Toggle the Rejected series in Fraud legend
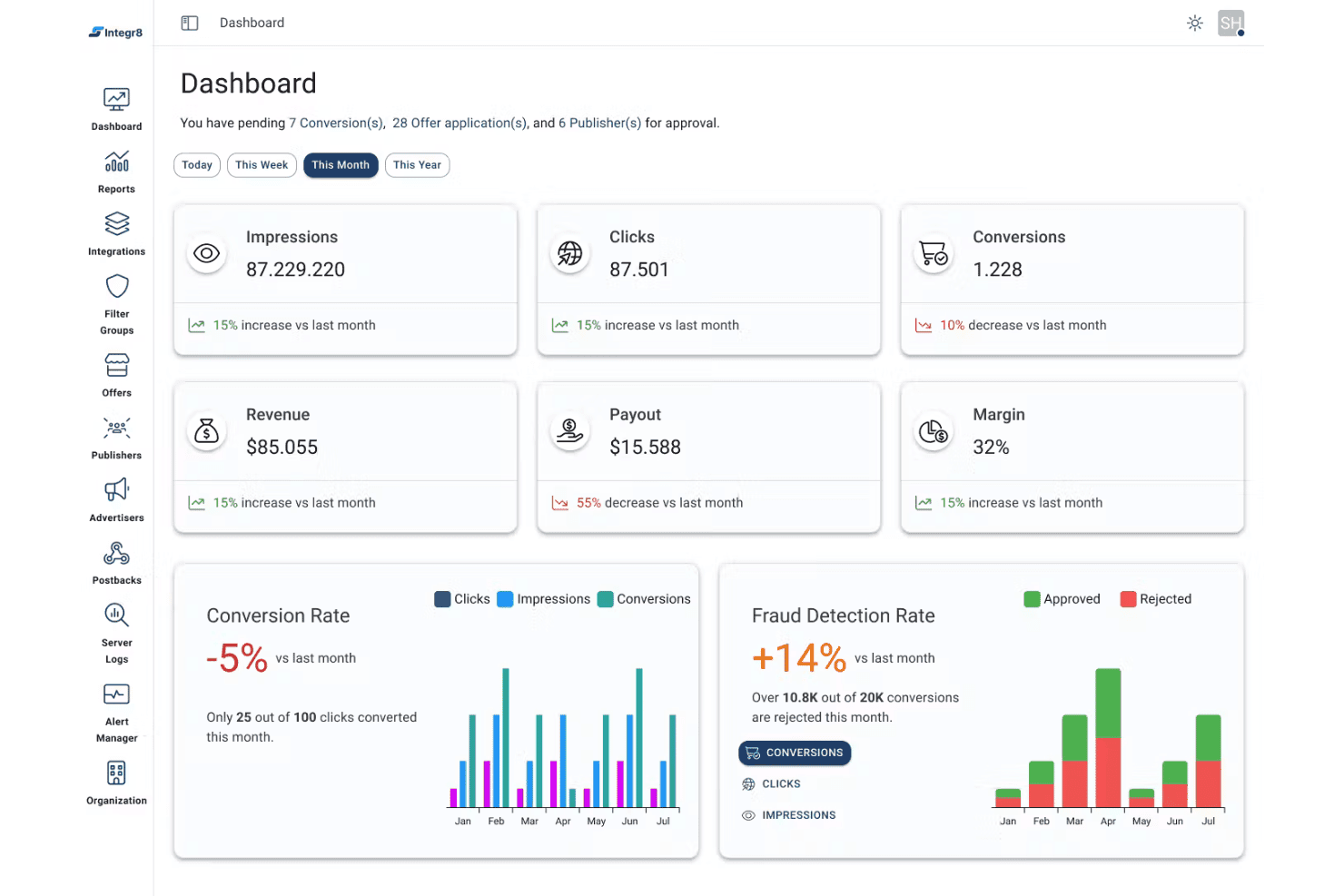The width and height of the screenshot is (1344, 896). 1156,599
